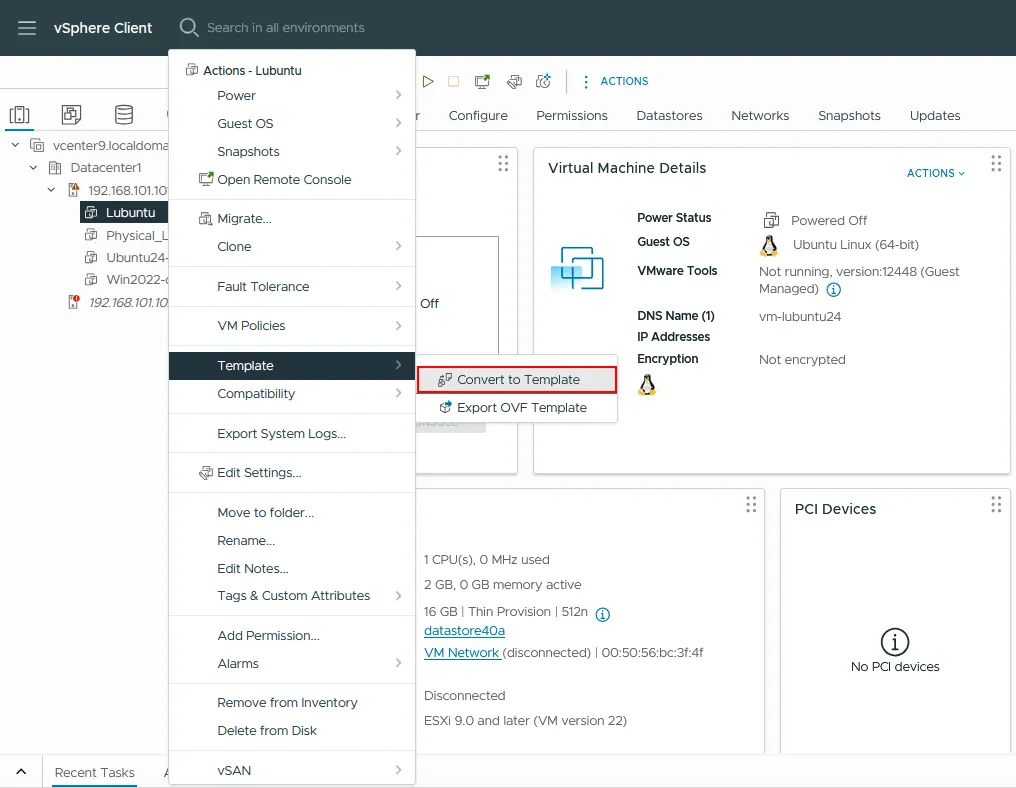Screen dimensions: 1016x788
Task: Click the info icon beside VMware Tools status
Action: (x=834, y=290)
